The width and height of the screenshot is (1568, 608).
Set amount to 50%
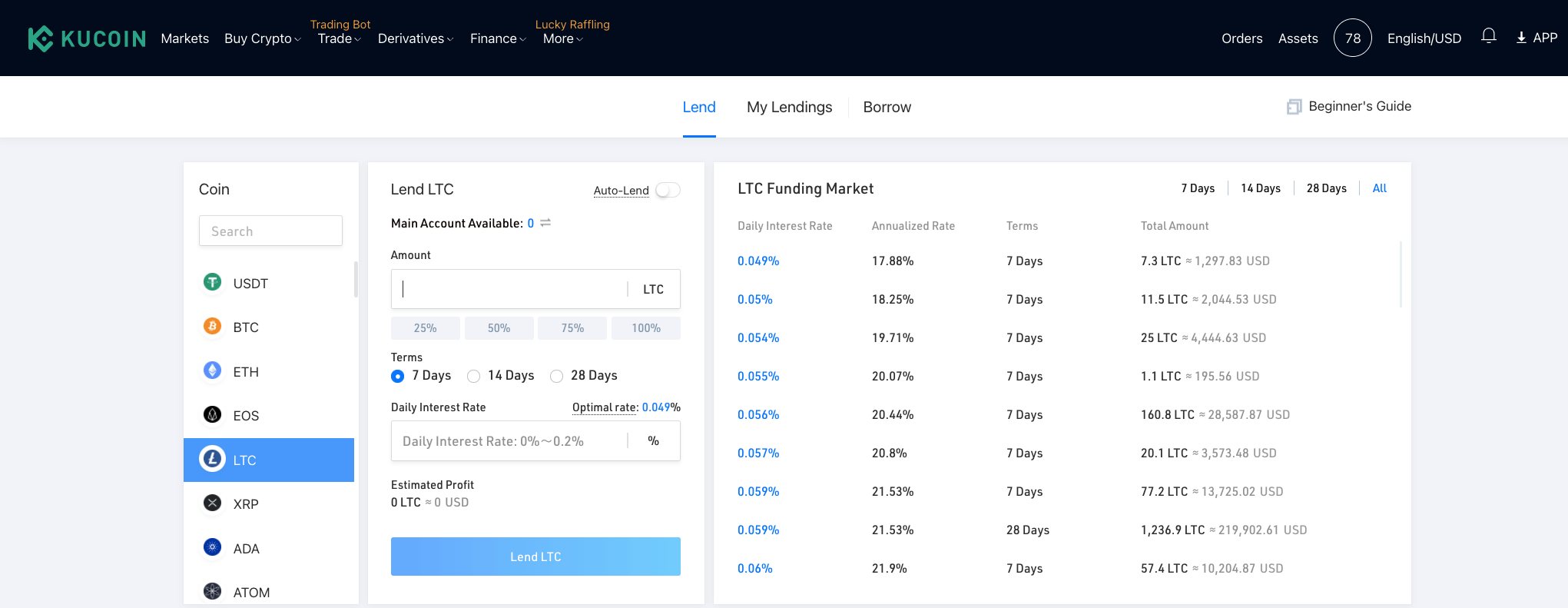[499, 328]
